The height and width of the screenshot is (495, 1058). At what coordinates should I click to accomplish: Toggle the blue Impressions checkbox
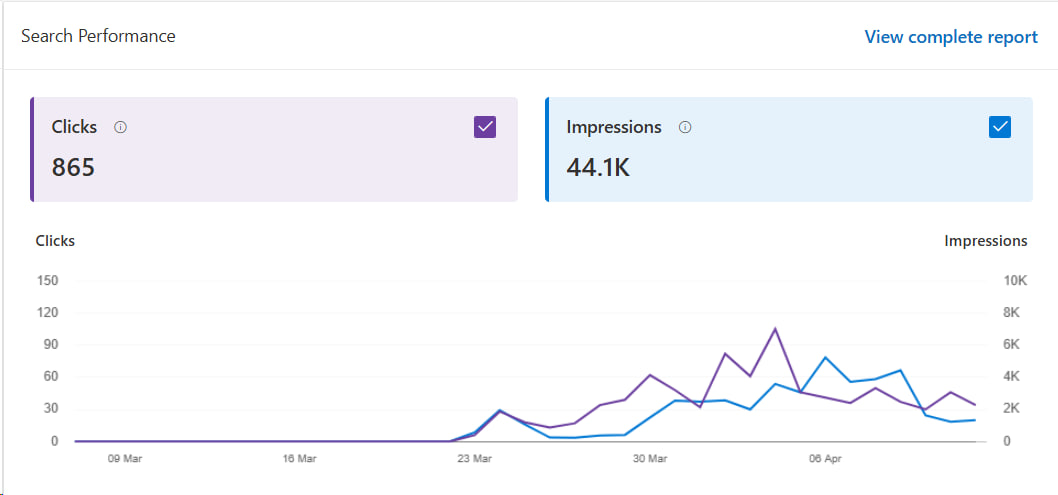pos(999,127)
